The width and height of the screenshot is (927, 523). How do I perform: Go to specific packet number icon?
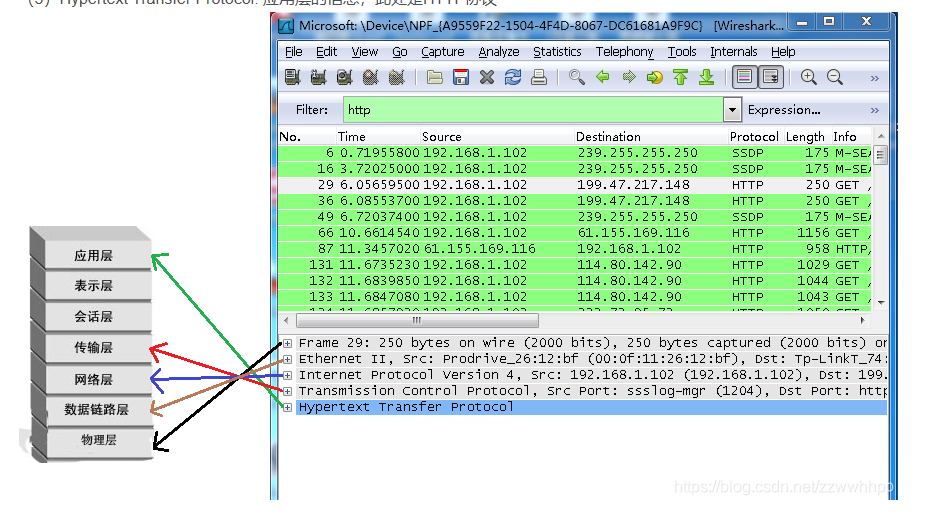[x=654, y=77]
